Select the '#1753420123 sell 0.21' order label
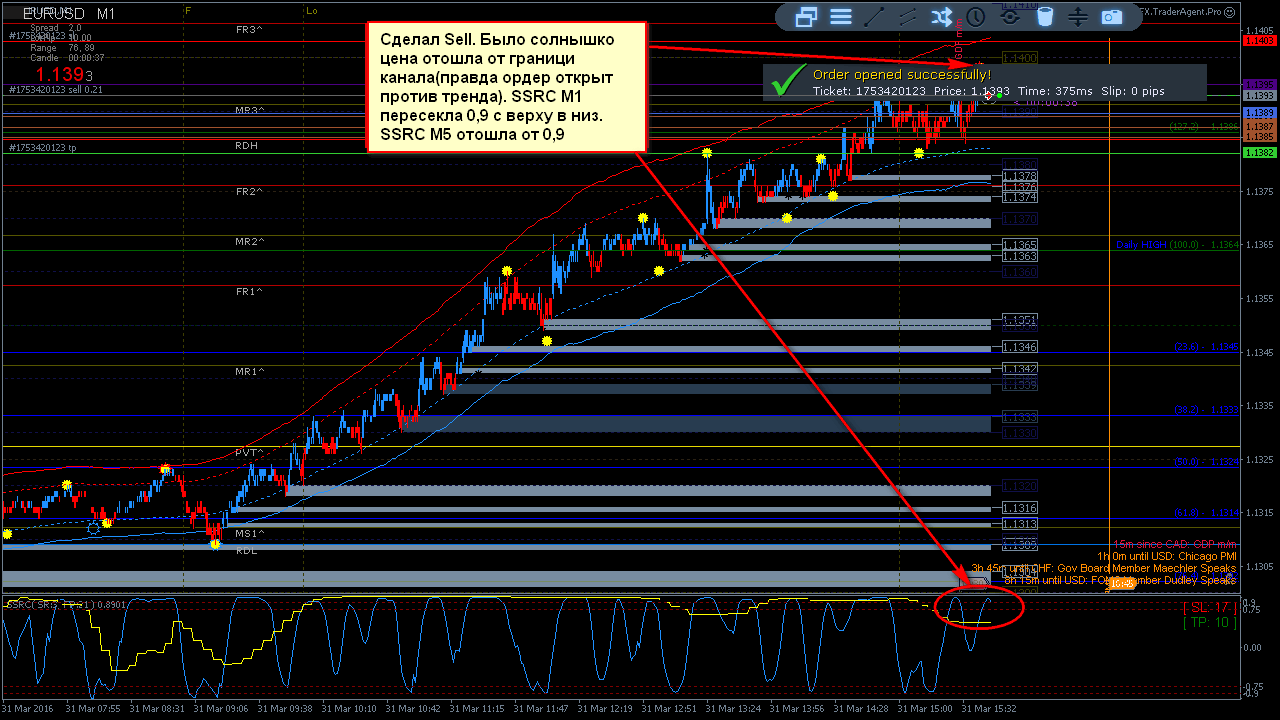Image resolution: width=1280 pixels, height=720 pixels. click(56, 90)
